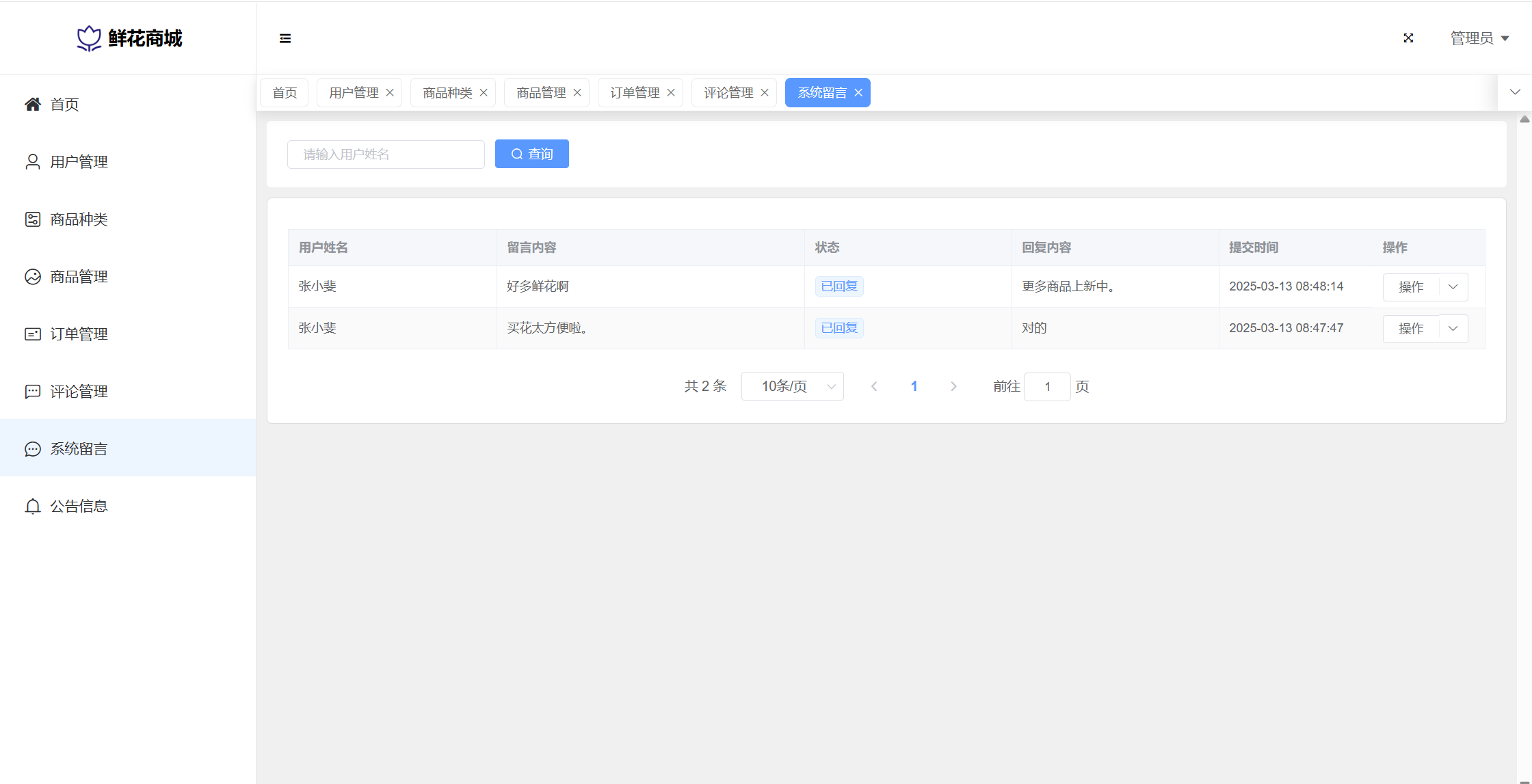Close the 用户管理 tab
Screen dimensions: 1532x784
pyautogui.click(x=390, y=92)
